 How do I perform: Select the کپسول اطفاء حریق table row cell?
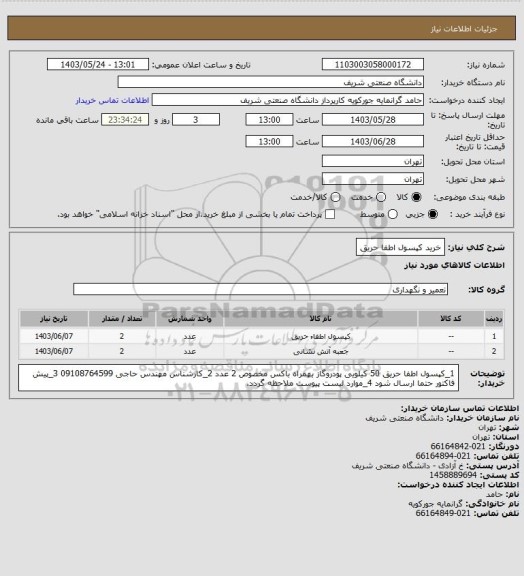[320, 336]
